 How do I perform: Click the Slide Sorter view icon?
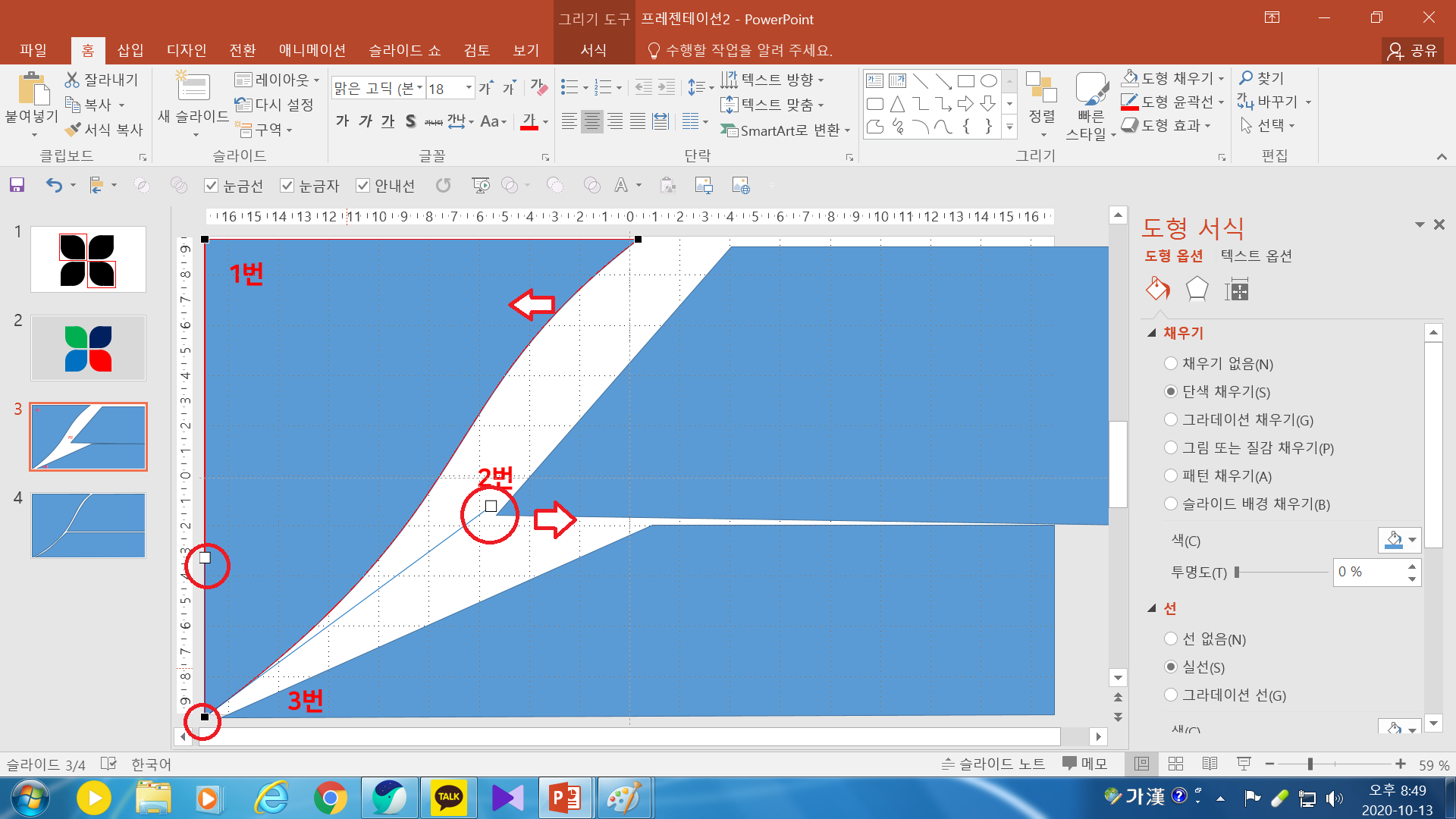(x=1175, y=764)
